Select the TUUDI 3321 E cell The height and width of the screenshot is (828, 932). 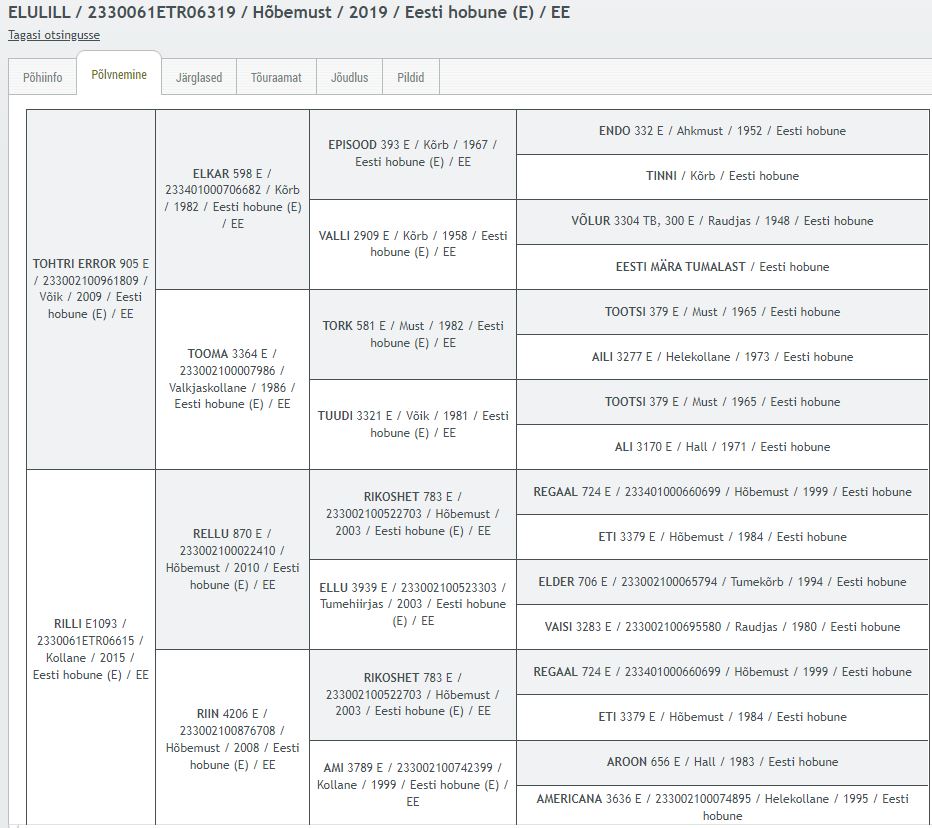(413, 424)
